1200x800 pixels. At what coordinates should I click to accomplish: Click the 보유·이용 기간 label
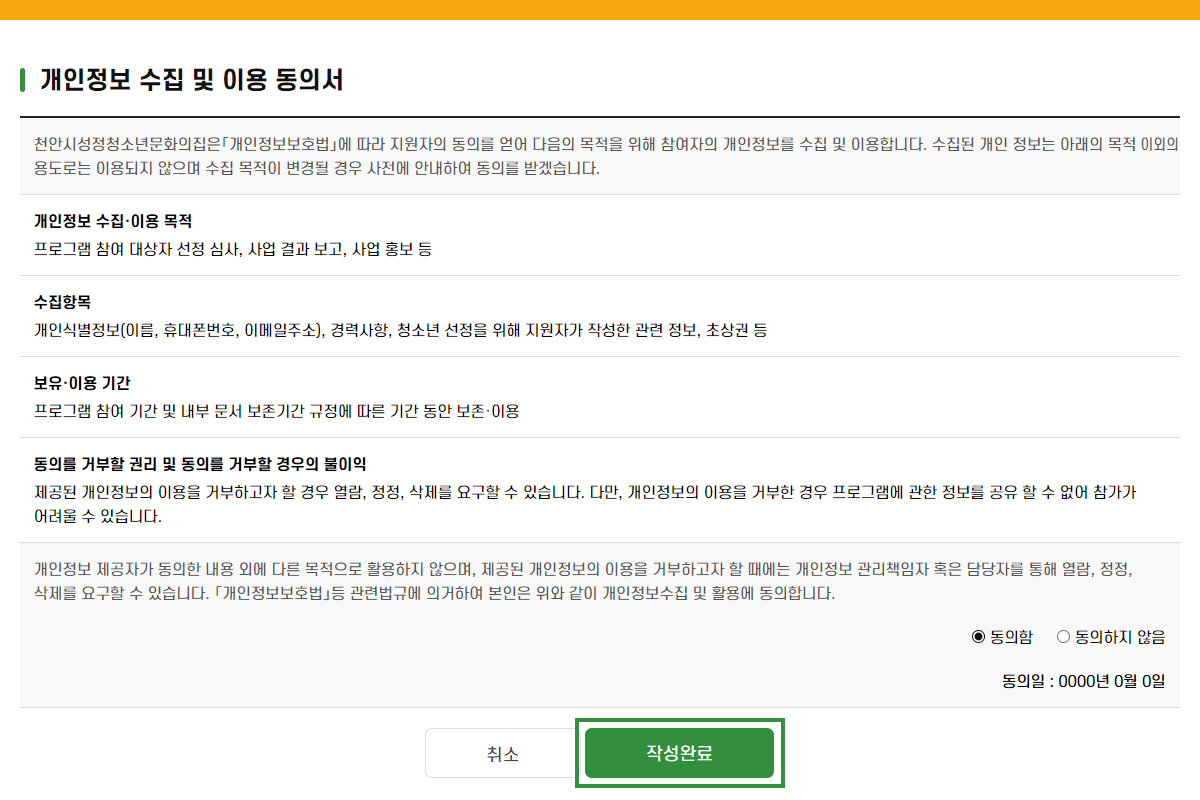[x=82, y=383]
